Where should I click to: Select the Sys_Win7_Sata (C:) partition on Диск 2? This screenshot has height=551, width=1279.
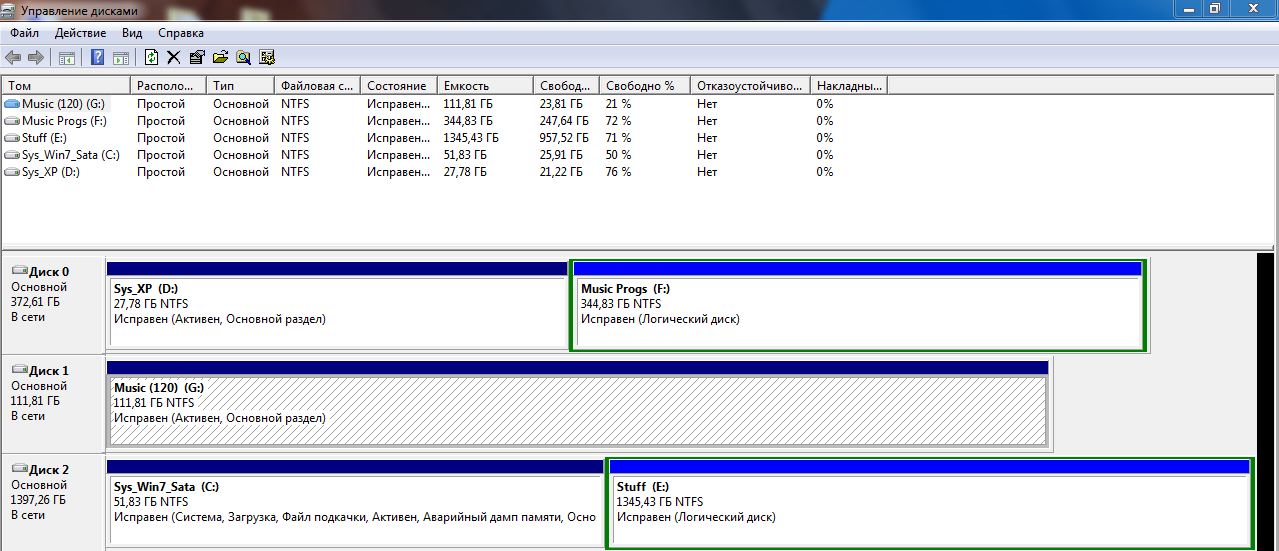(355, 505)
